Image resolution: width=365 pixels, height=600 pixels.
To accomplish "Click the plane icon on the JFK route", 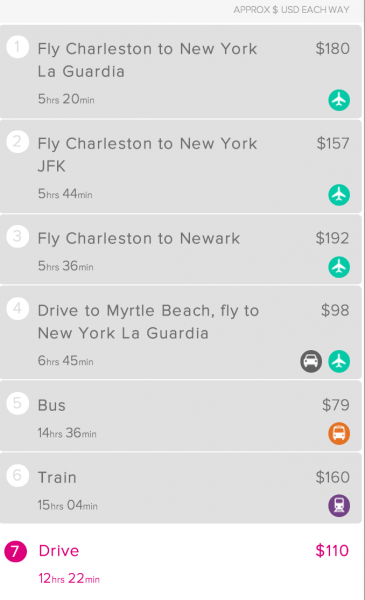I will 339,195.
